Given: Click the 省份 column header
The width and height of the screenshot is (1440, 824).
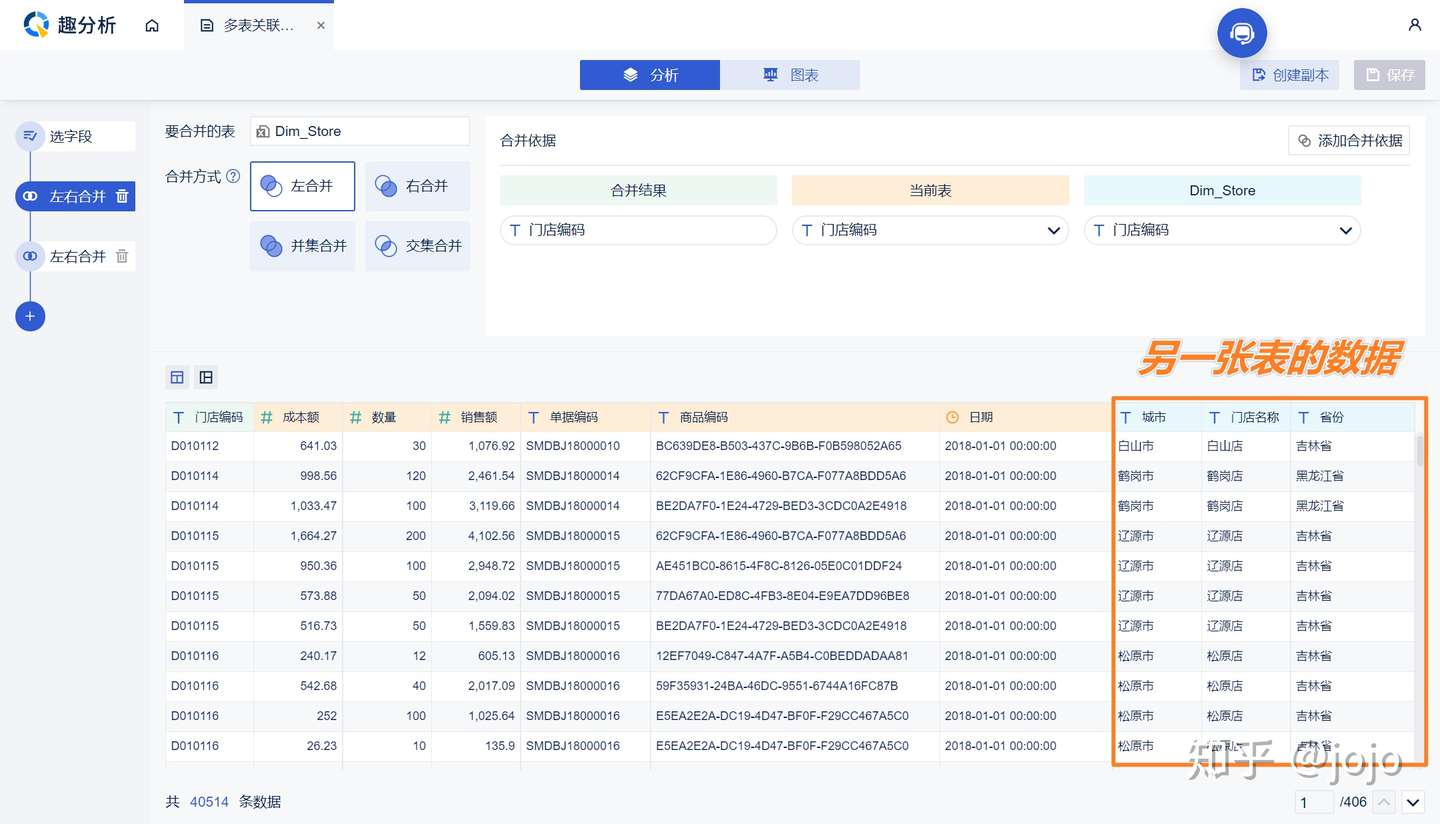Looking at the screenshot, I should click(1352, 417).
